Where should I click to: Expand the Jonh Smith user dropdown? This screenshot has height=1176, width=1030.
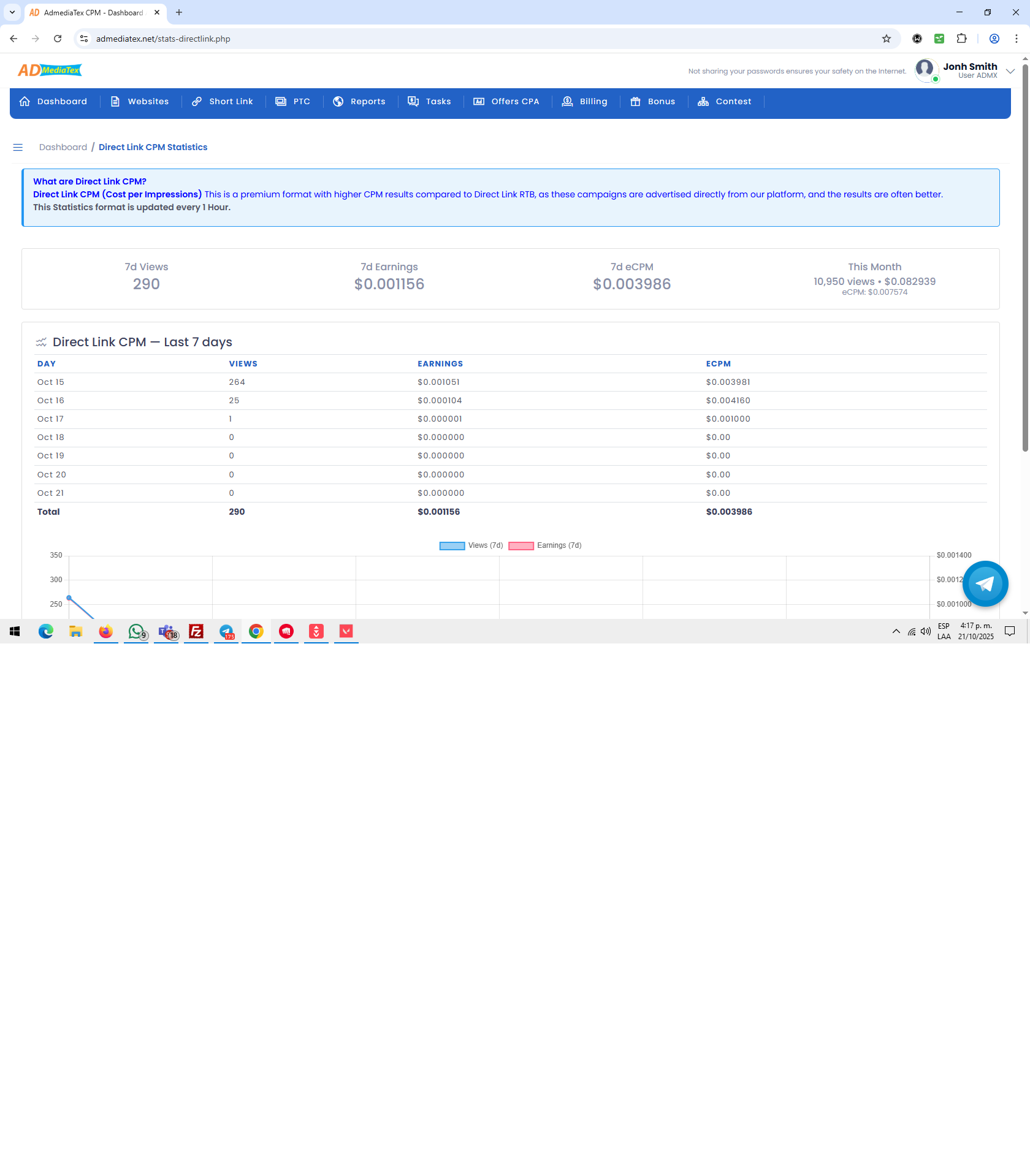click(x=1010, y=71)
